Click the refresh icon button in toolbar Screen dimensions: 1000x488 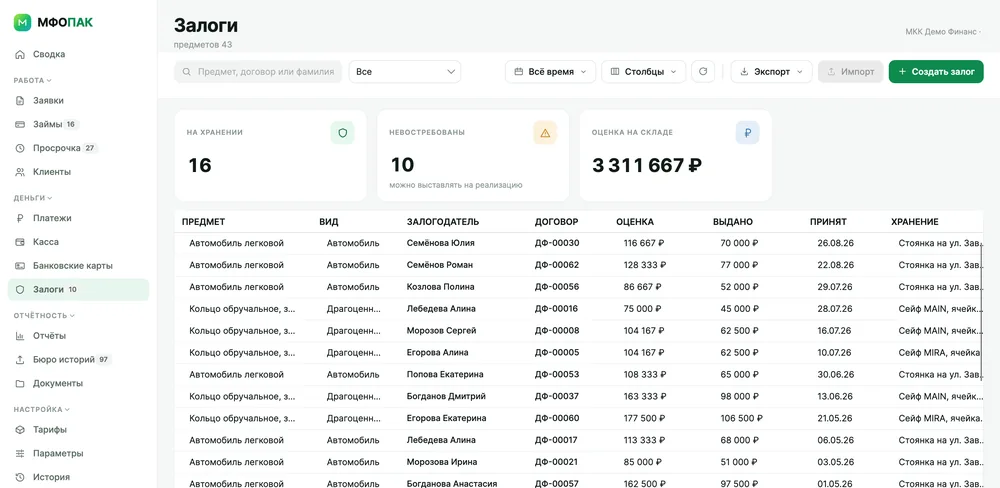703,71
